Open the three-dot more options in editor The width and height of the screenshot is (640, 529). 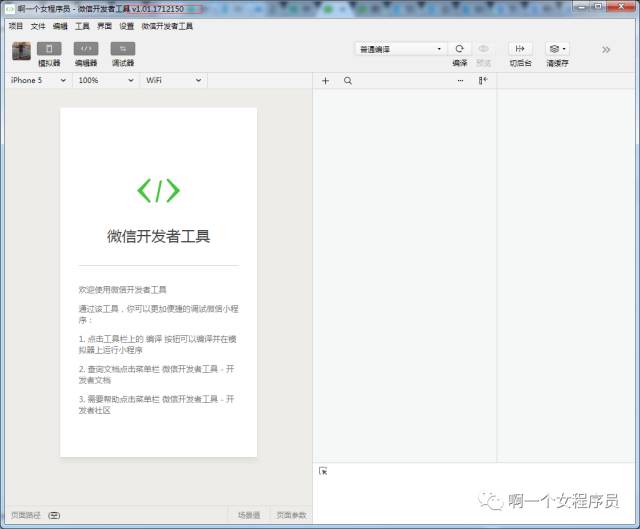point(460,81)
